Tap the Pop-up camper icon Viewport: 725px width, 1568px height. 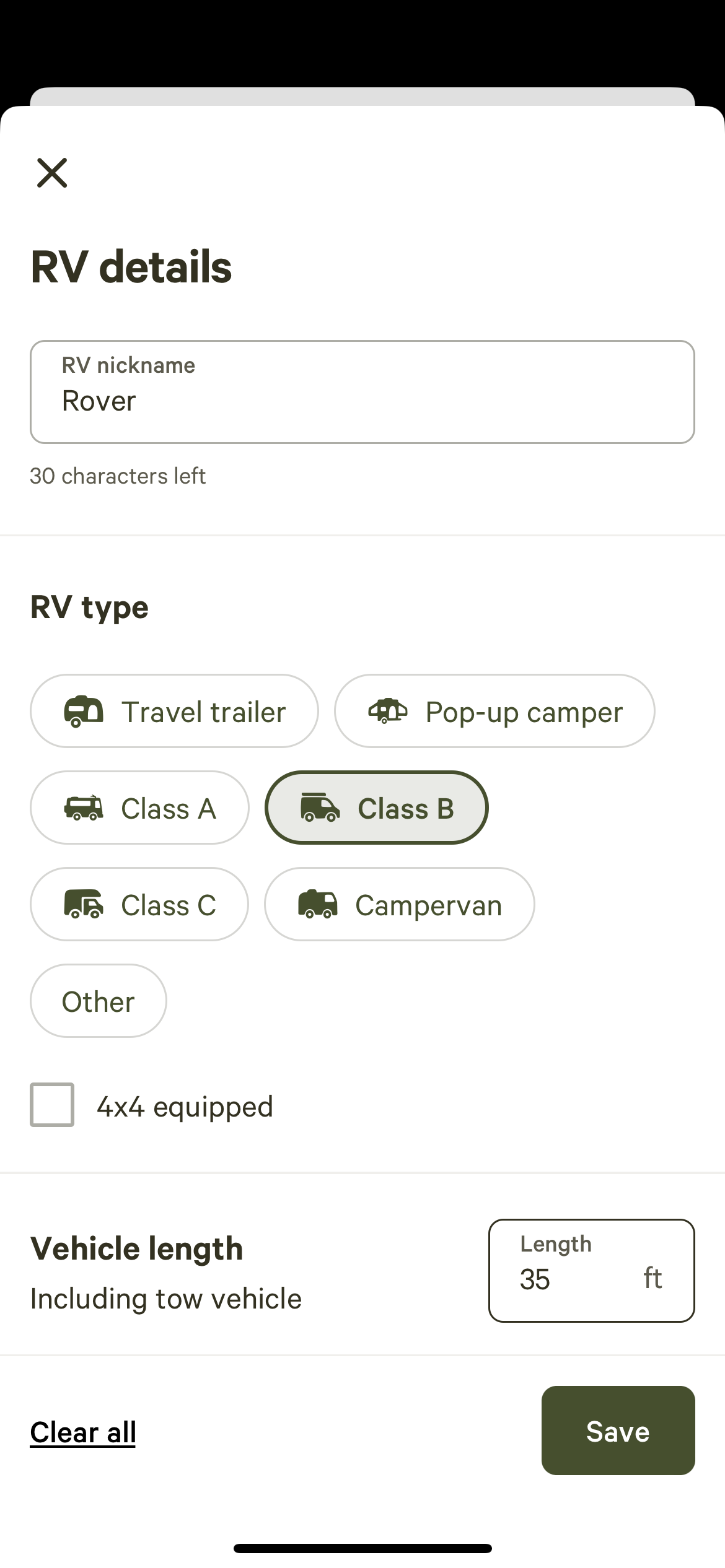coord(388,711)
